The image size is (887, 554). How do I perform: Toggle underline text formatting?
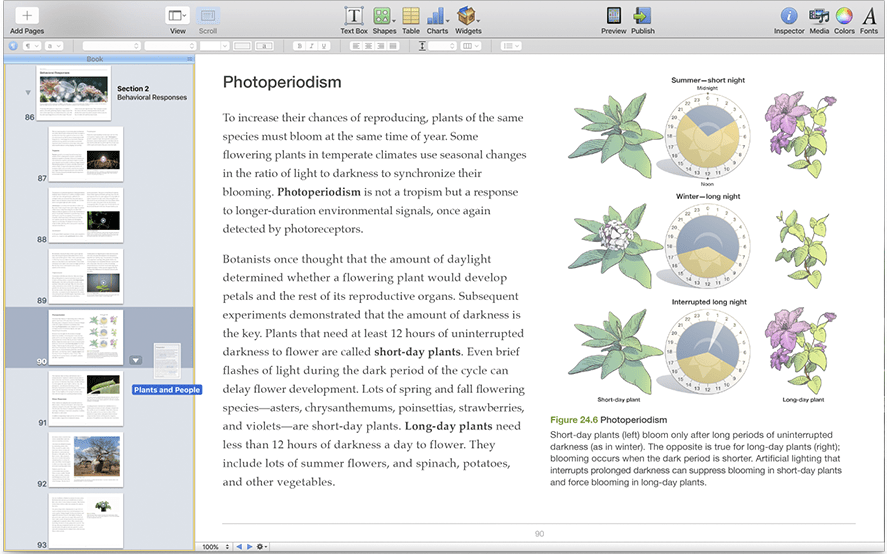pyautogui.click(x=324, y=46)
